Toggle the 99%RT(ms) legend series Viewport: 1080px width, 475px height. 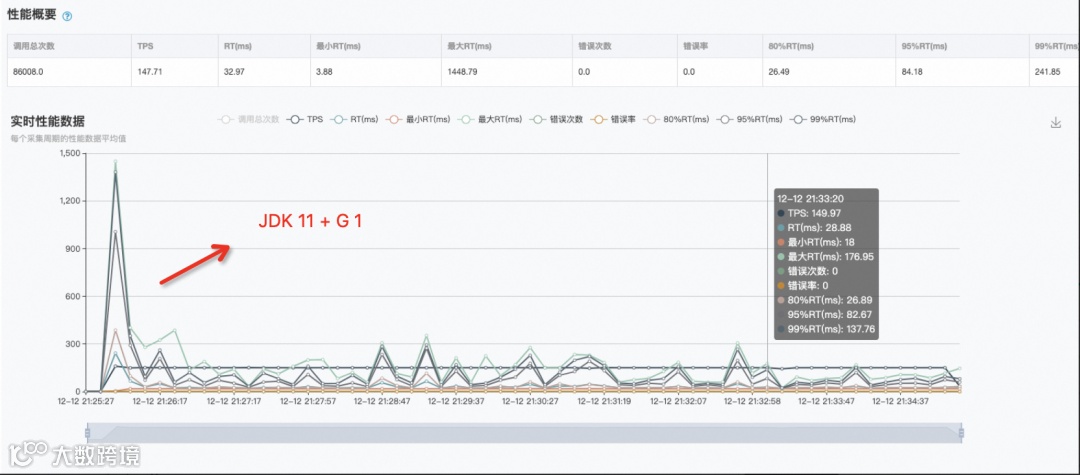(x=823, y=119)
